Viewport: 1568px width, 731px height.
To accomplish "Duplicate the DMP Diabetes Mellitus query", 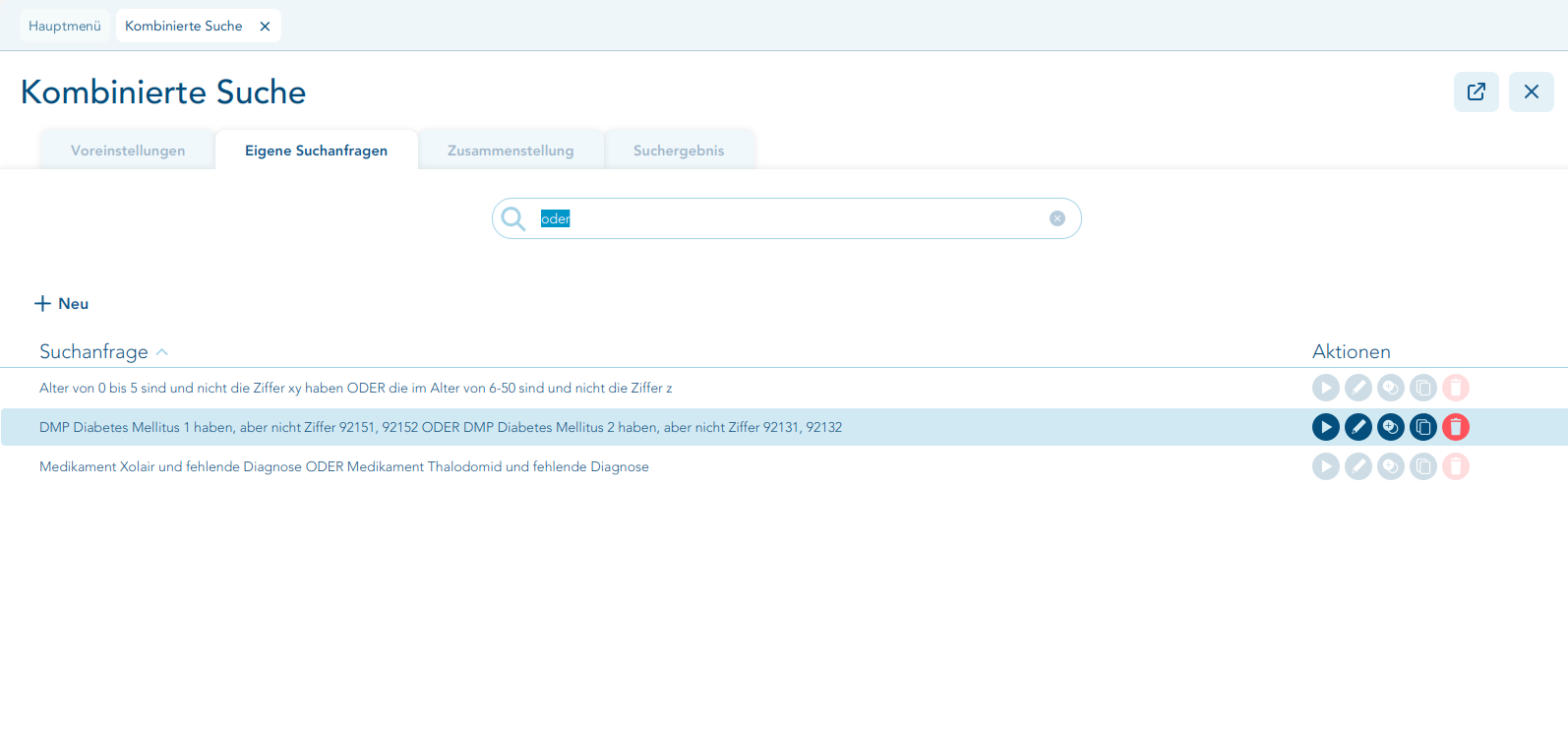I will pos(1423,427).
